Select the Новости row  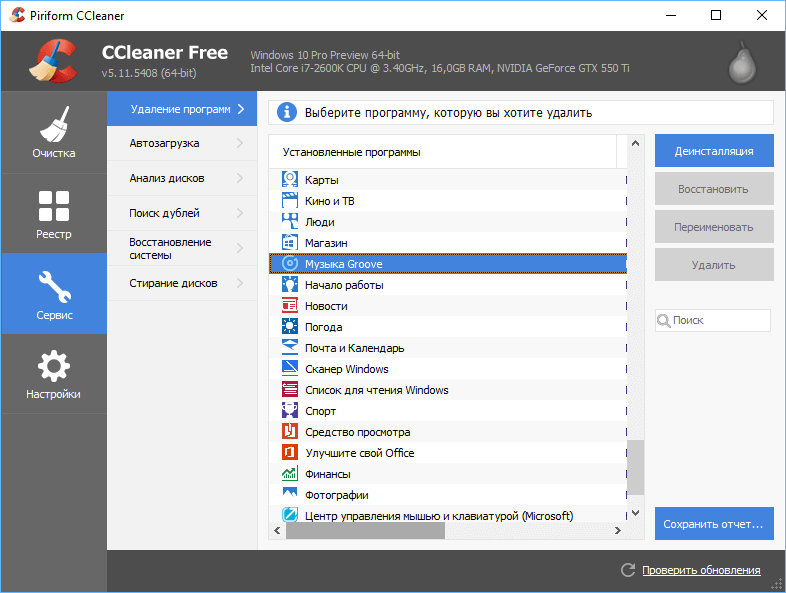click(x=448, y=306)
